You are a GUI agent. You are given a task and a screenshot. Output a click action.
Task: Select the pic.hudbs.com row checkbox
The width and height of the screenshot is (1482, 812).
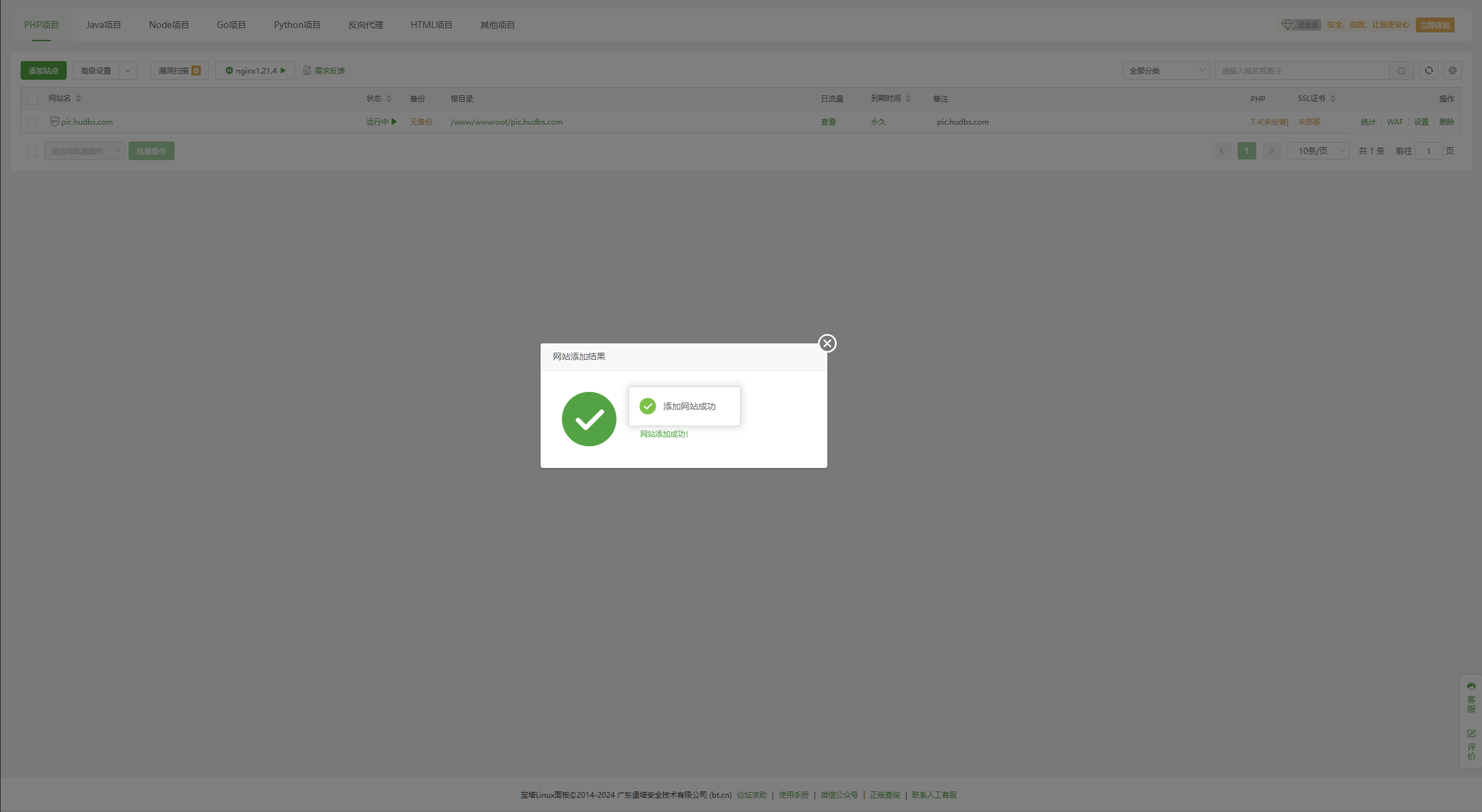pos(32,122)
